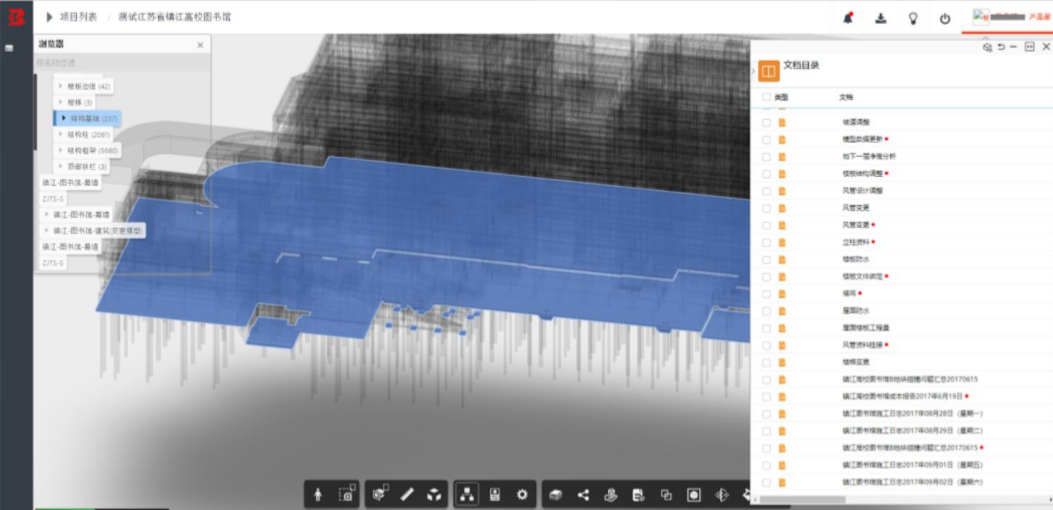Click the record circle icon in bottom toolbar
Viewport: 1053px width, 510px height.
click(694, 495)
